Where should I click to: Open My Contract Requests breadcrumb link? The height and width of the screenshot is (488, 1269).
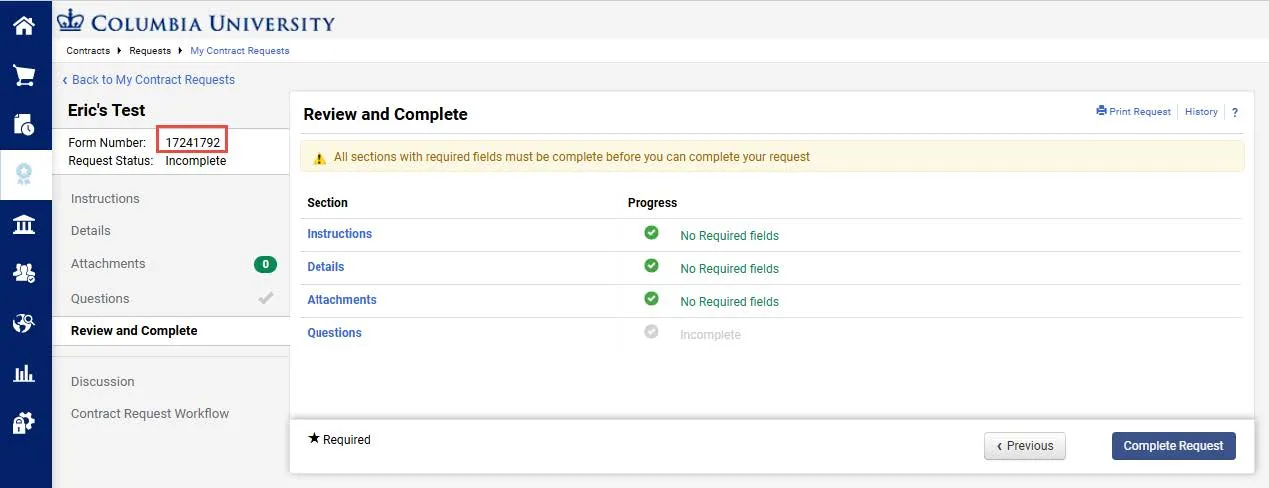[x=240, y=50]
